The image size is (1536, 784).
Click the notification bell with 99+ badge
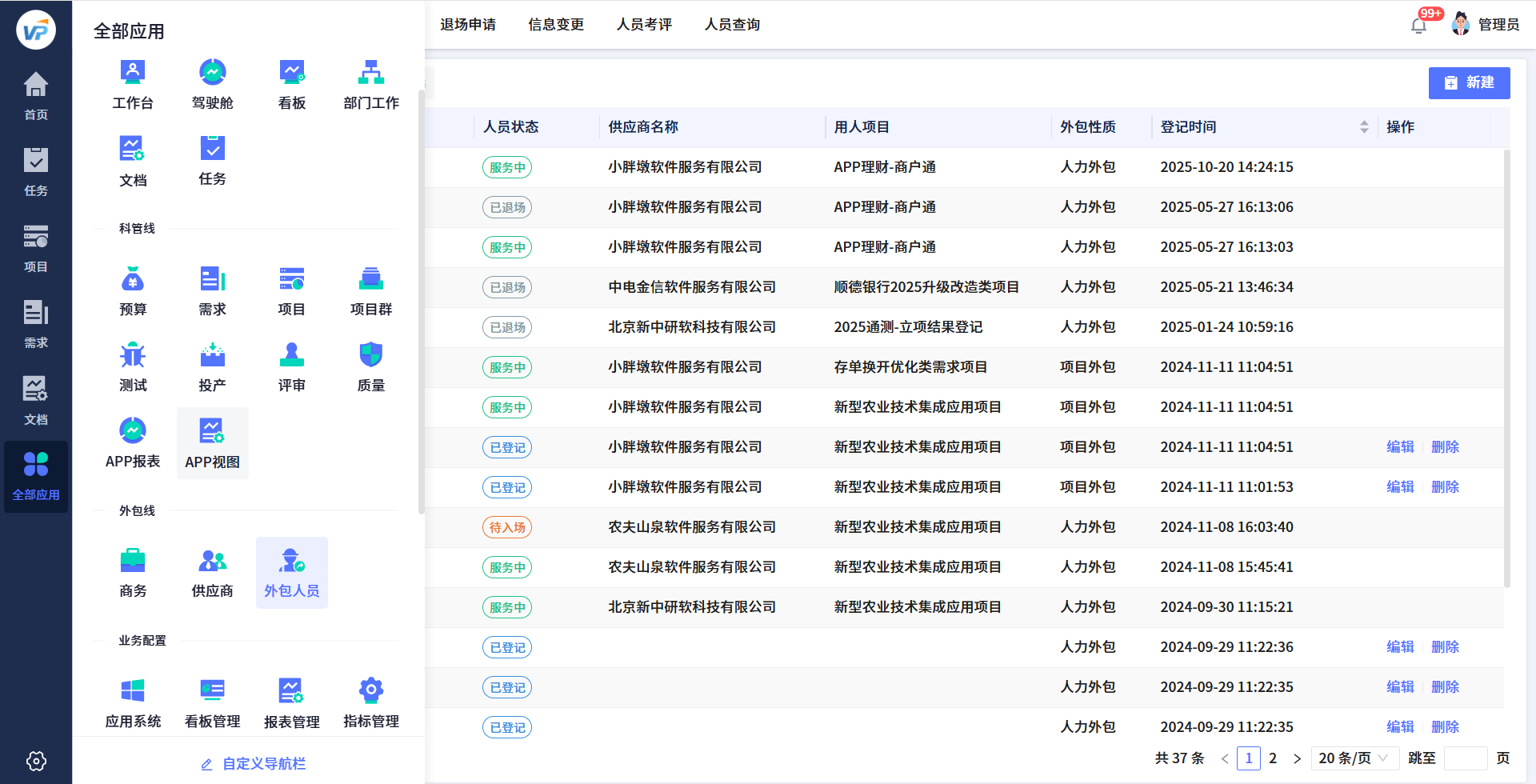coord(1420,24)
